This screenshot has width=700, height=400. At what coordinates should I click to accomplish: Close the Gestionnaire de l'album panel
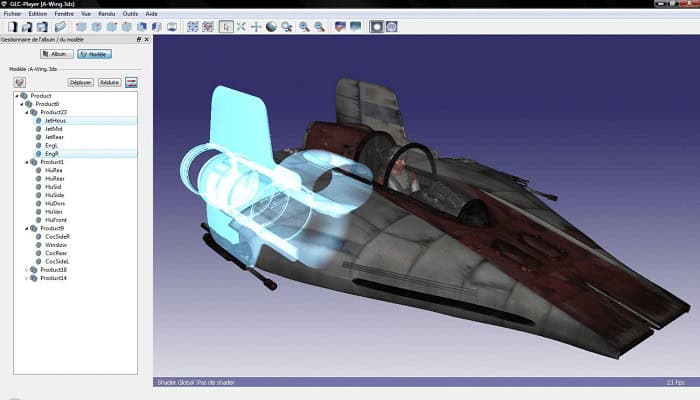pos(146,40)
